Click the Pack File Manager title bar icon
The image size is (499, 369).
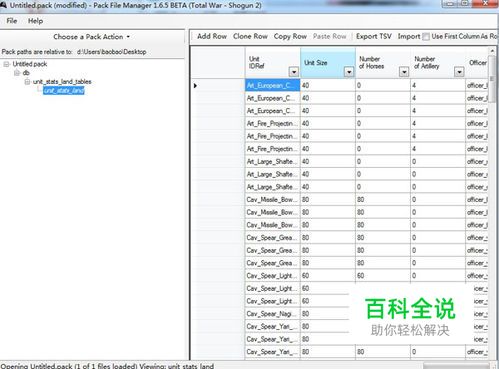tap(3, 5)
